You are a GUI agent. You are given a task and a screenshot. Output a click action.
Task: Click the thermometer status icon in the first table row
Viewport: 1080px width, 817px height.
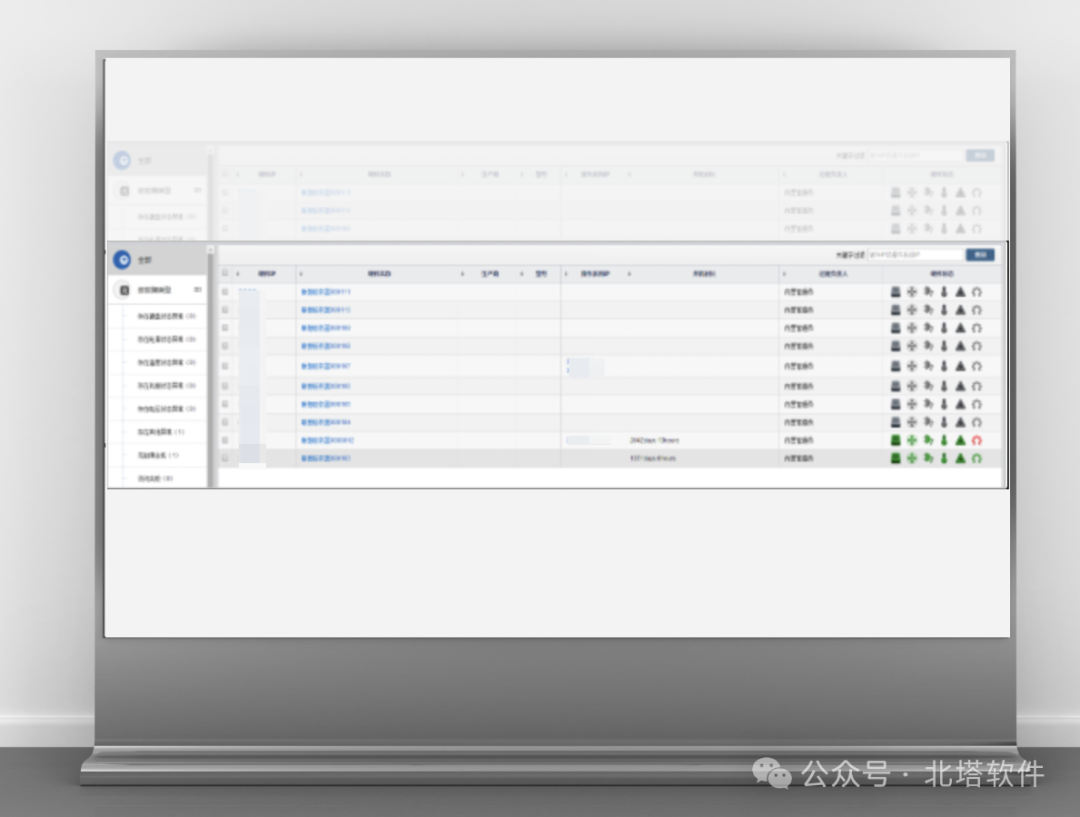pos(944,292)
